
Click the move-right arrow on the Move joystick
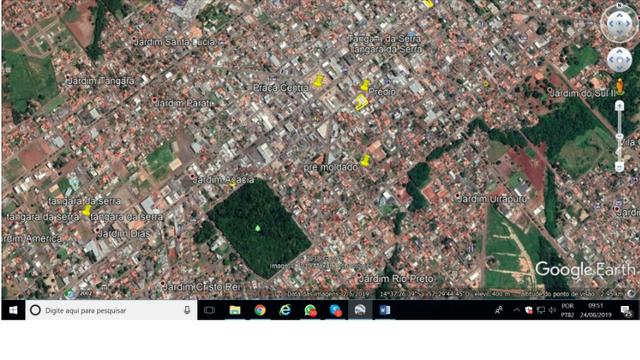point(628,60)
